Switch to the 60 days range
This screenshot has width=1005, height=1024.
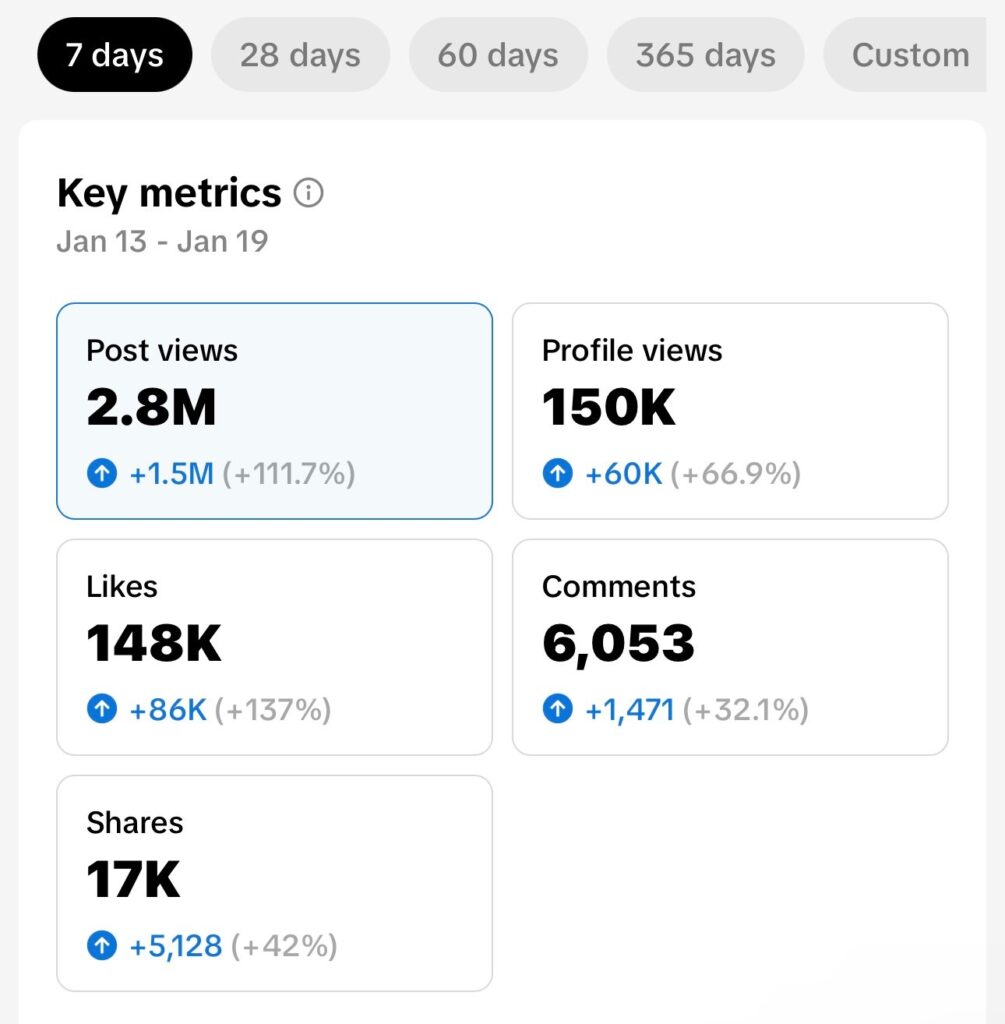pos(498,55)
